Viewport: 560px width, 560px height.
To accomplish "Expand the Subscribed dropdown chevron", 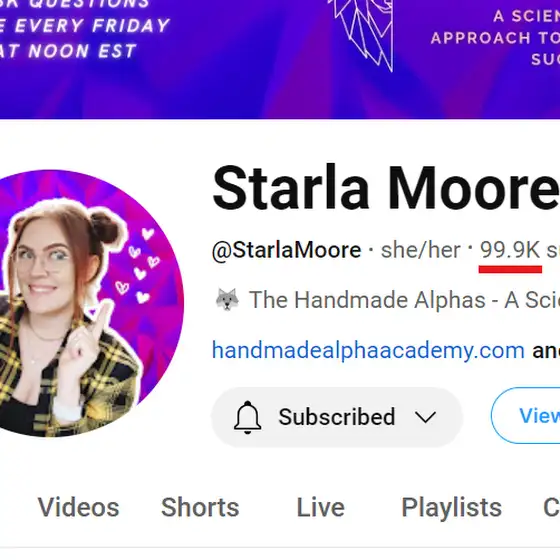I will click(425, 417).
